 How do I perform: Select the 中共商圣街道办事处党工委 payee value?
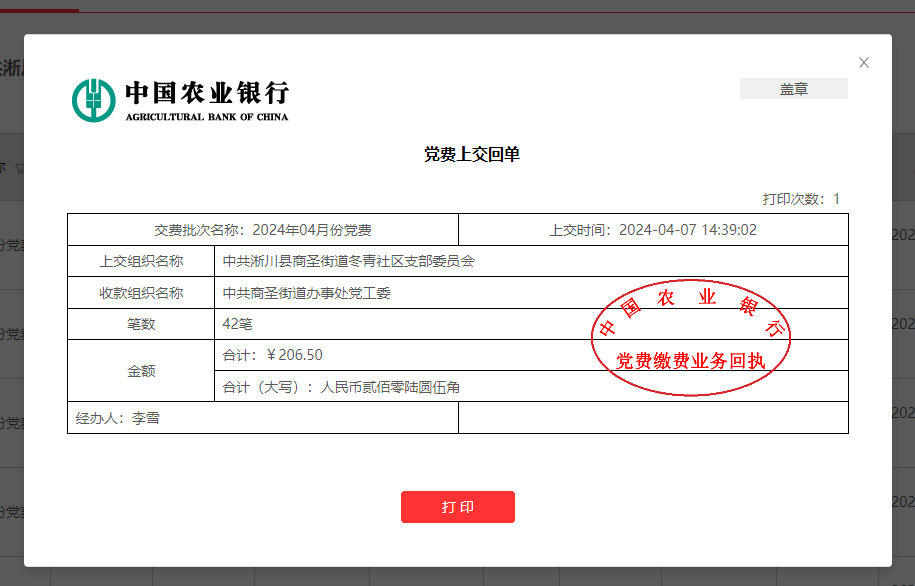306,293
